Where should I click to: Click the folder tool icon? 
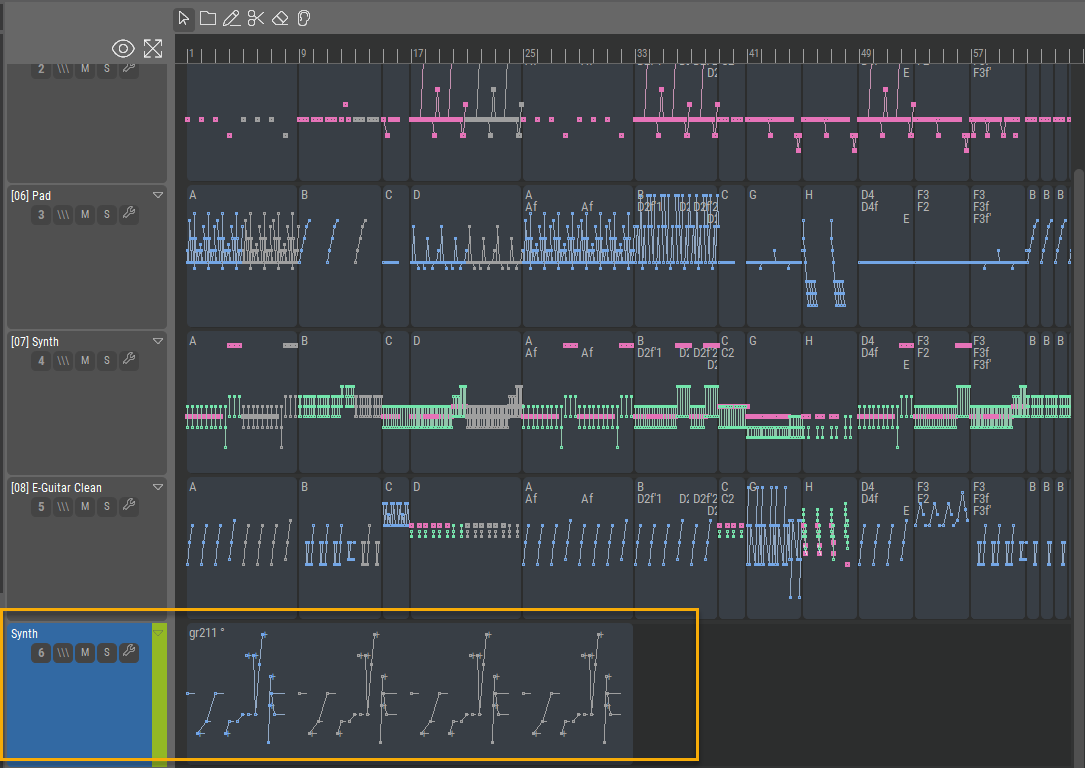point(208,18)
